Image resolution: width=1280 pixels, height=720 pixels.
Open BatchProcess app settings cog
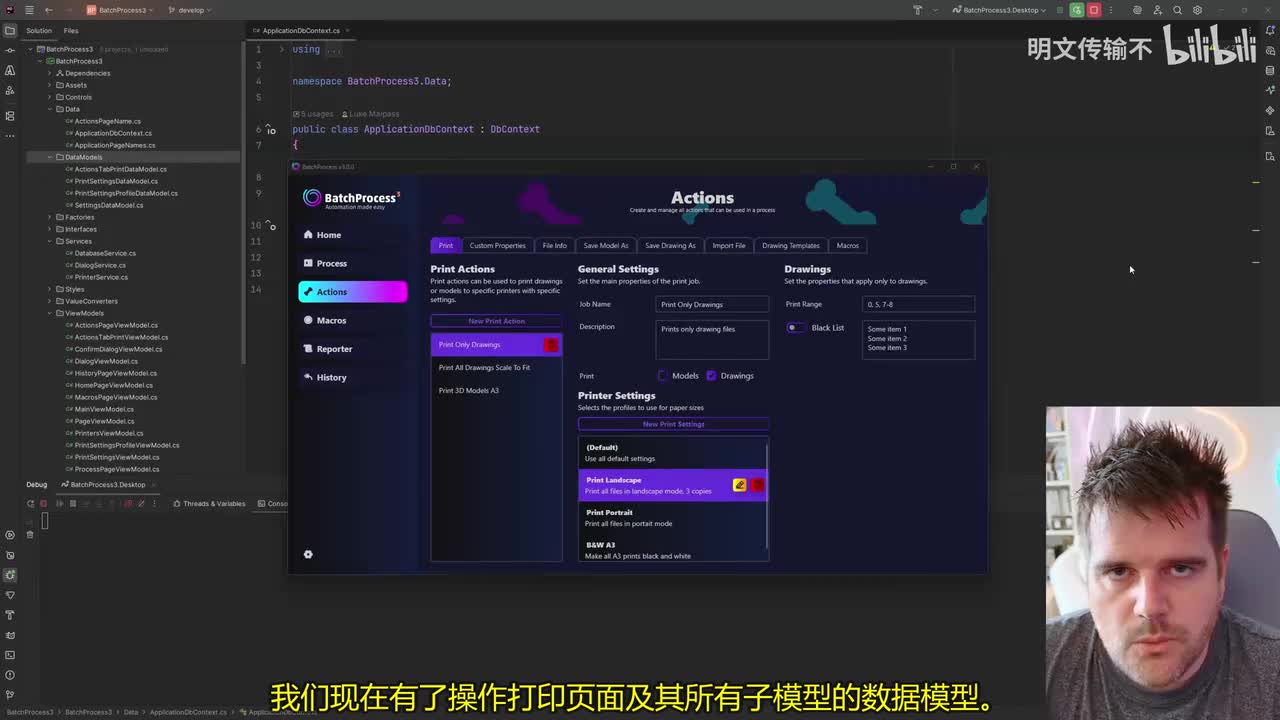pyautogui.click(x=308, y=554)
